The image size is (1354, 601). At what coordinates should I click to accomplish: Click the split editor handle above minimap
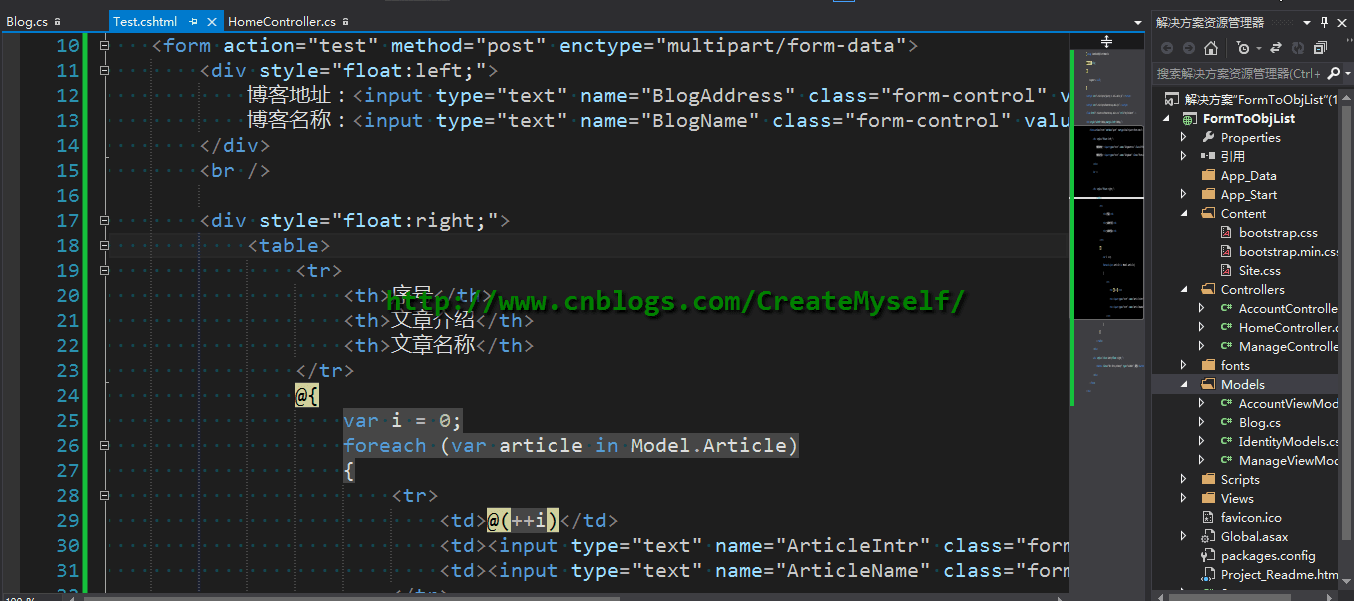(x=1107, y=41)
